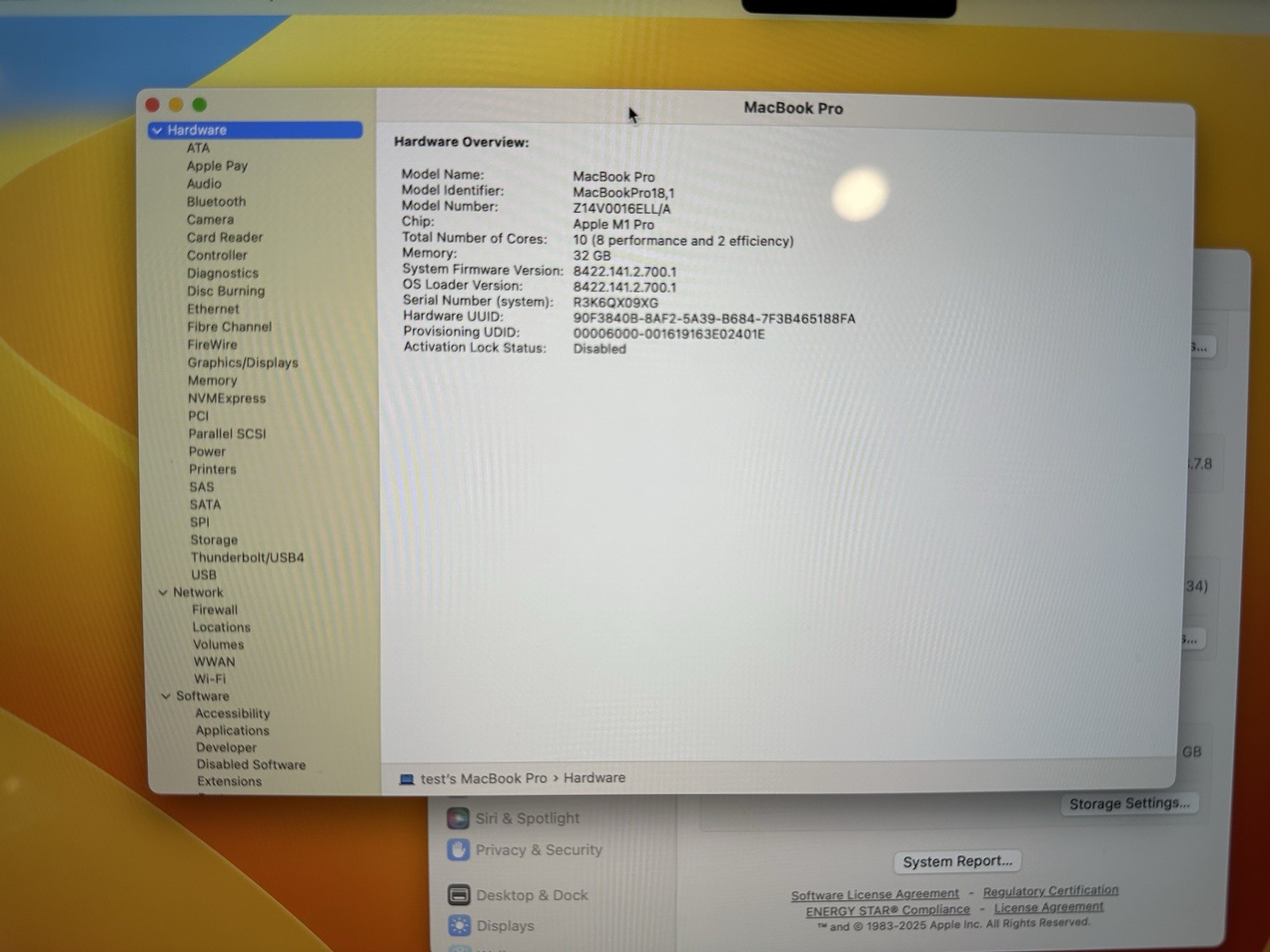1270x952 pixels.
Task: Select Wi-Fi under Network
Action: click(x=210, y=679)
